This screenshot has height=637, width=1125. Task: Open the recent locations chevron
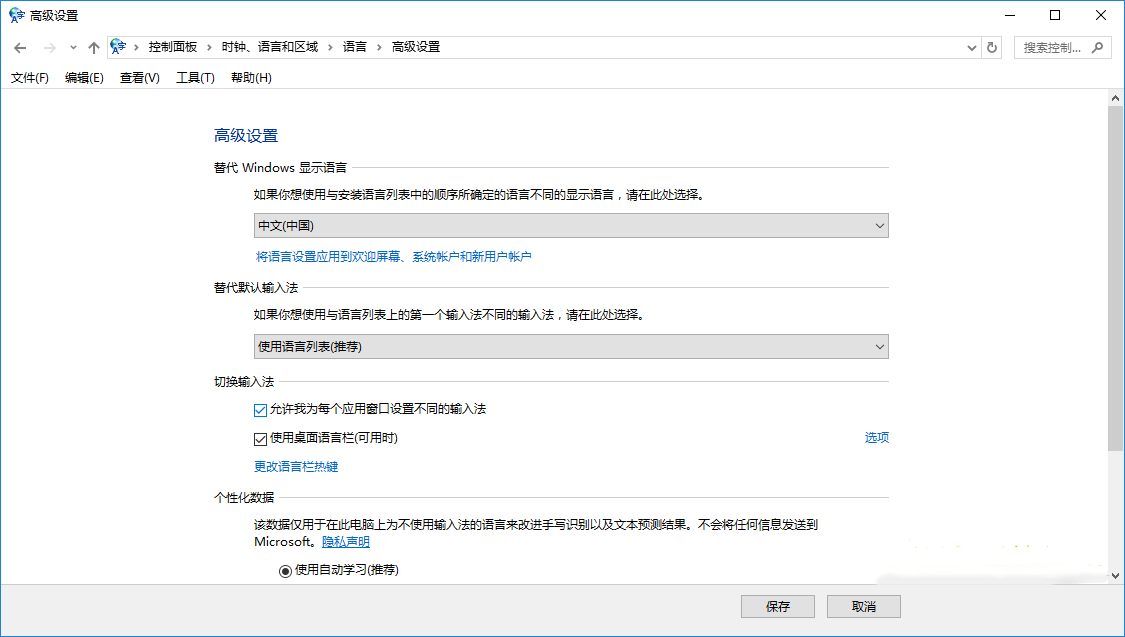73,48
